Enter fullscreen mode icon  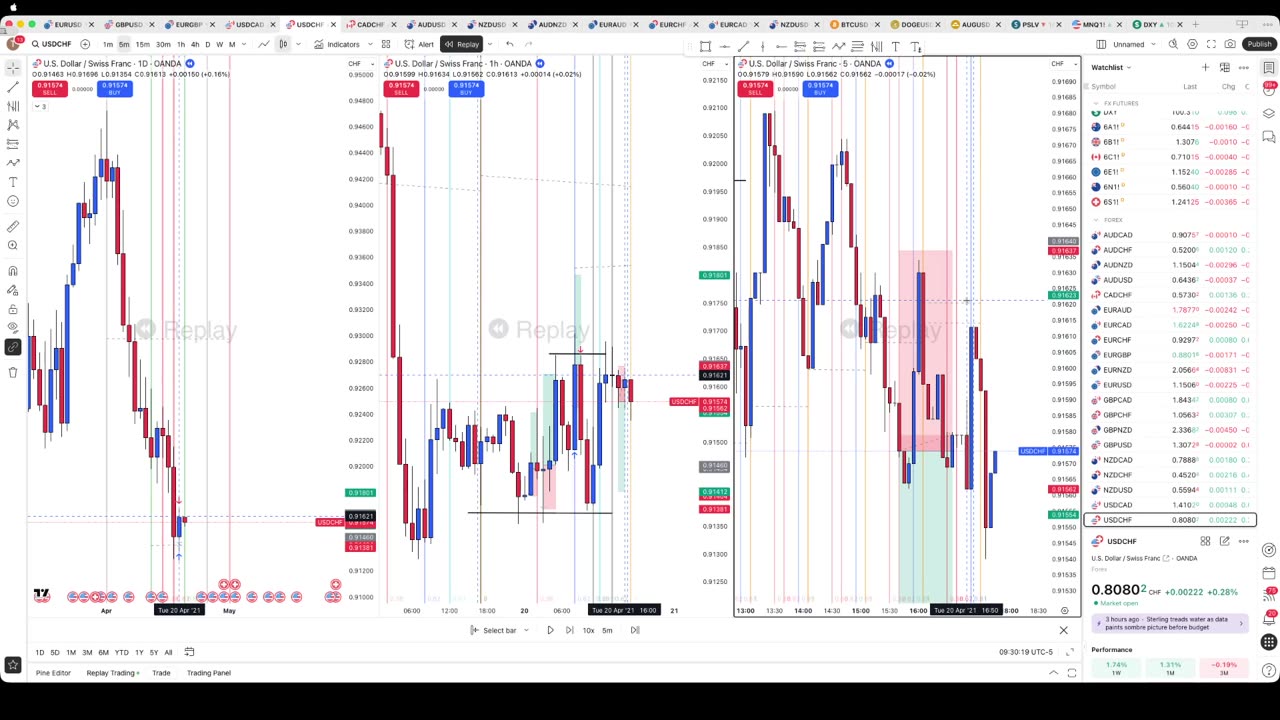[x=1211, y=44]
